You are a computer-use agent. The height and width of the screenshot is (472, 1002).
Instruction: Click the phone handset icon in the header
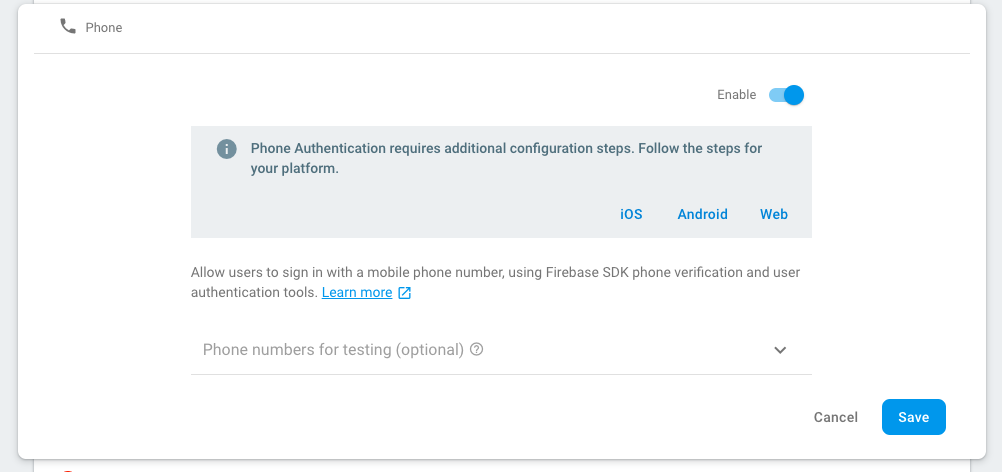[68, 27]
